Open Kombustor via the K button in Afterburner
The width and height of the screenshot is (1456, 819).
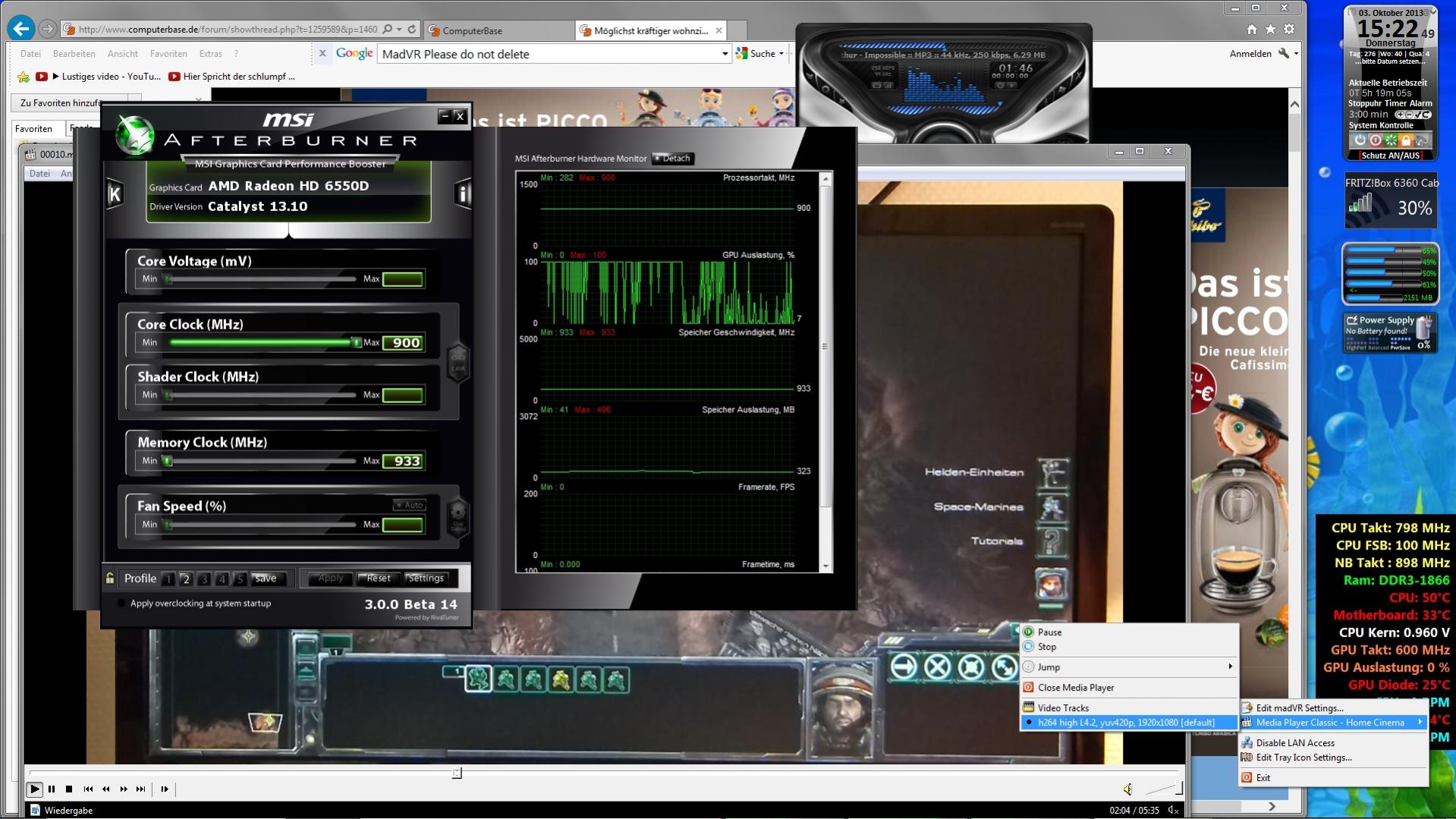tap(115, 195)
